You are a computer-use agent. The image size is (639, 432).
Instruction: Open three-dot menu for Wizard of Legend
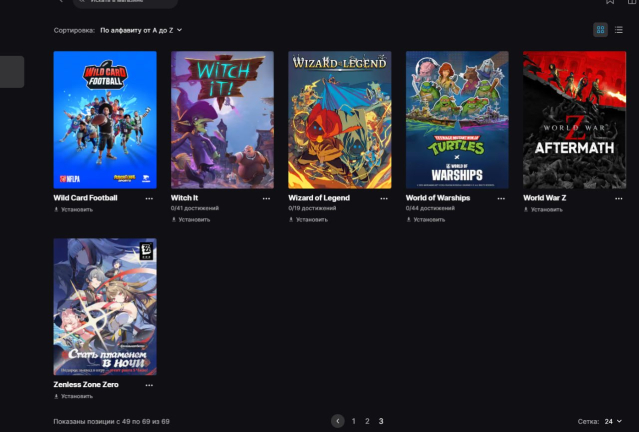384,199
